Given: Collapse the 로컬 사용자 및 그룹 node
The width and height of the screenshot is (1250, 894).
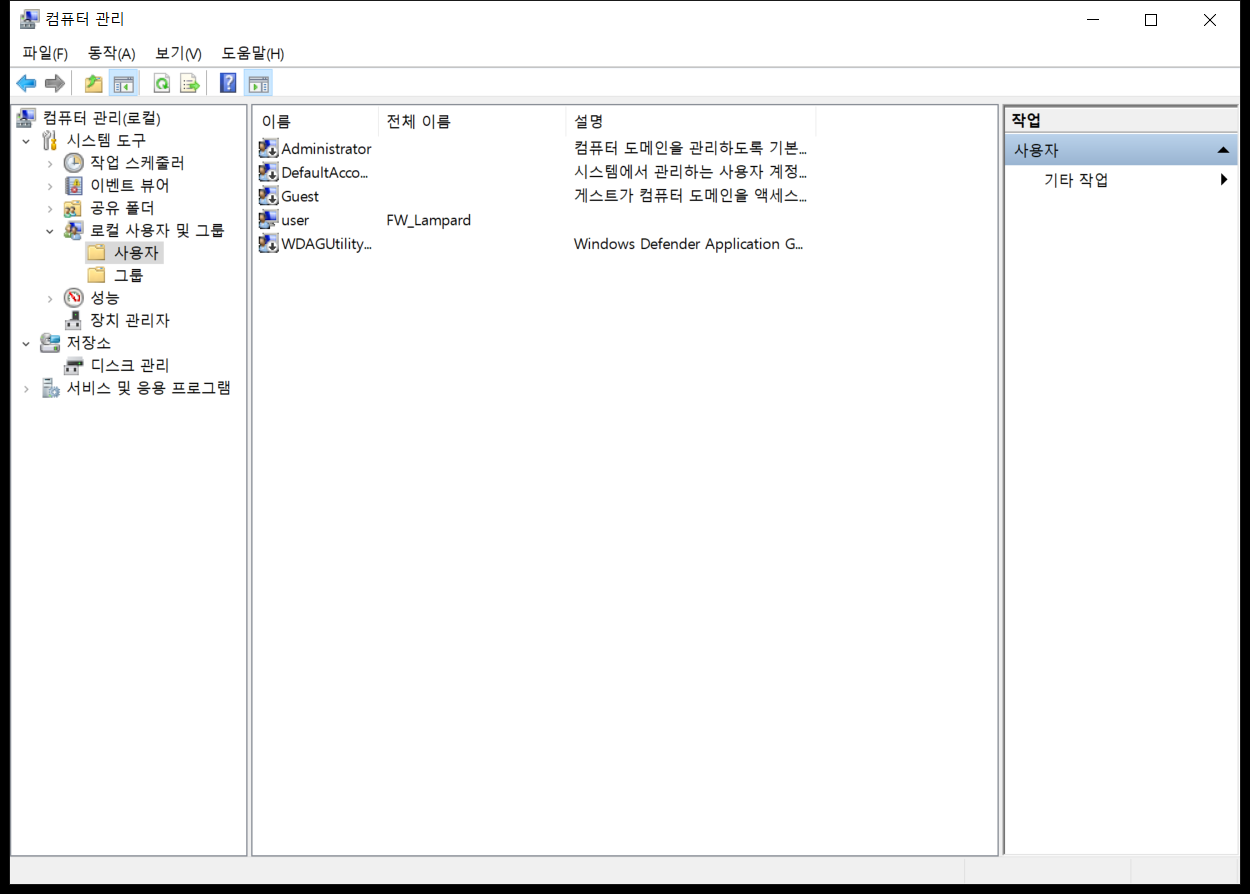Looking at the screenshot, I should 50,231.
